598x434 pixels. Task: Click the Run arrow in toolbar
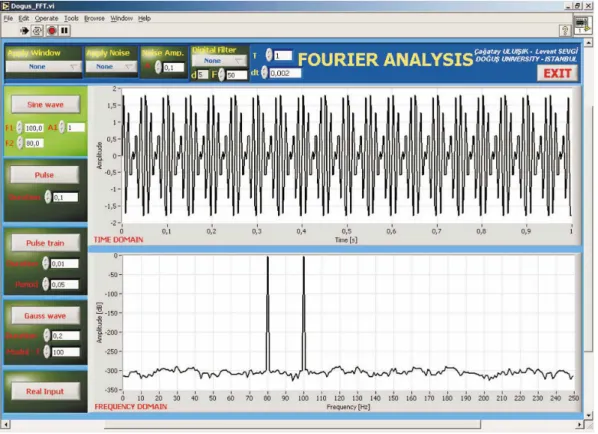click(25, 31)
